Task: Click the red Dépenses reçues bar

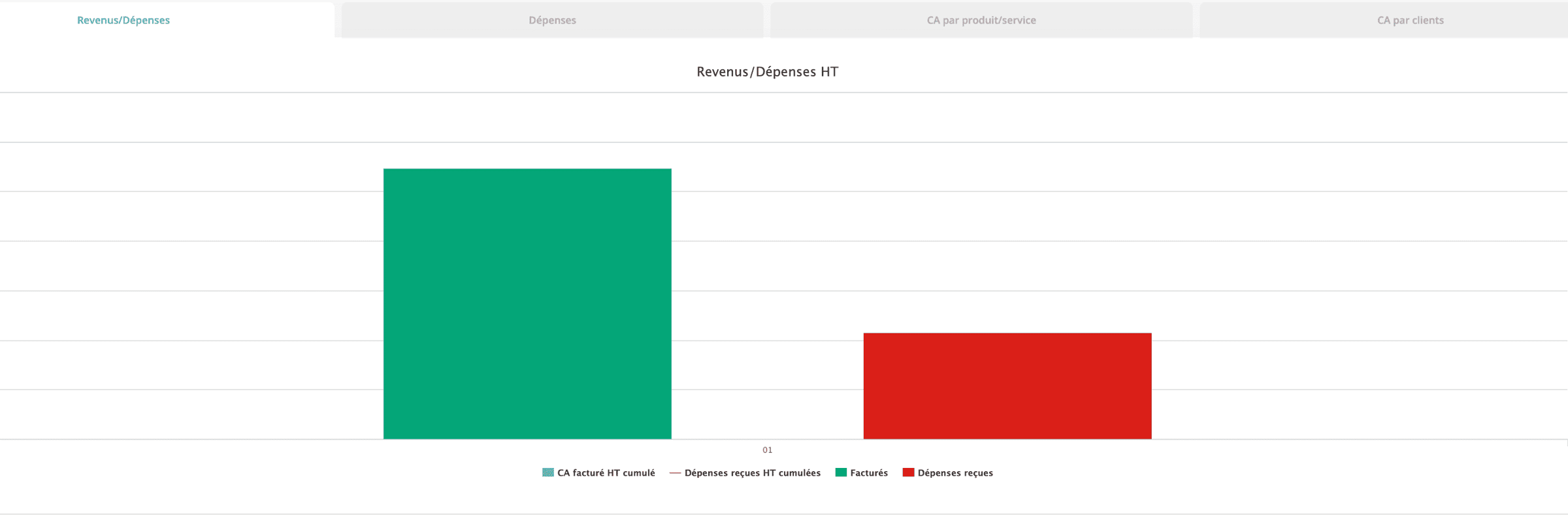Action: [1007, 386]
